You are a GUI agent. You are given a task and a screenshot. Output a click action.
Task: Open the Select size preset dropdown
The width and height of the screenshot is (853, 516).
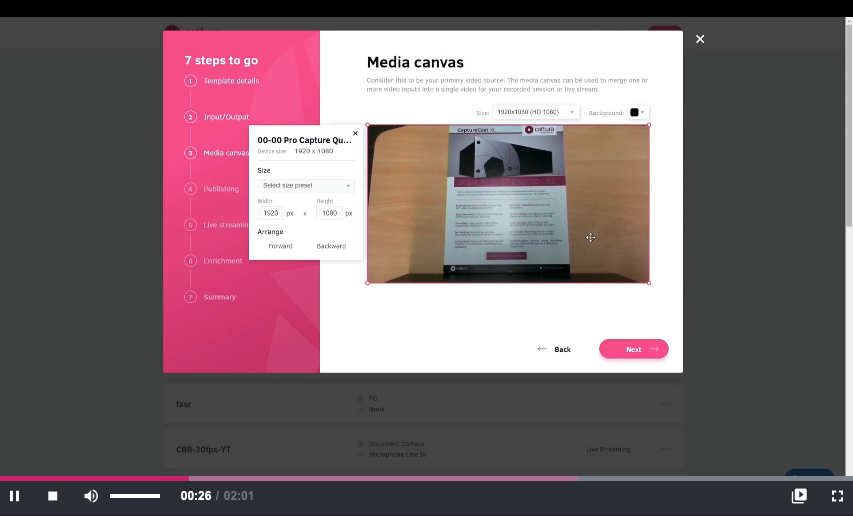click(x=306, y=185)
